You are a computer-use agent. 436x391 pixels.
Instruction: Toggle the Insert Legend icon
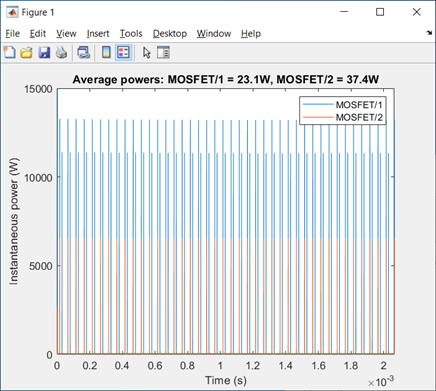123,53
